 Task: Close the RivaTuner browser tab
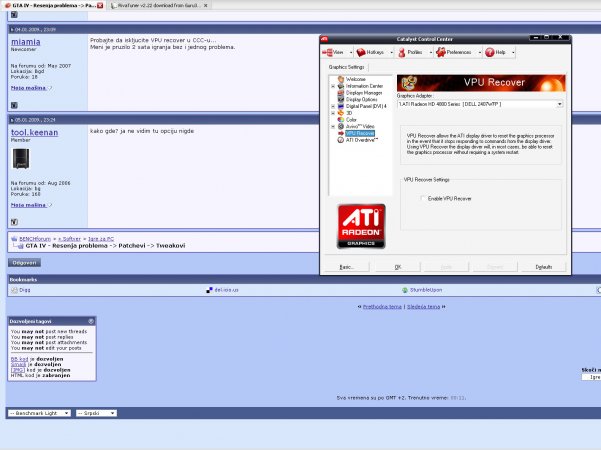pyautogui.click(x=205, y=5)
